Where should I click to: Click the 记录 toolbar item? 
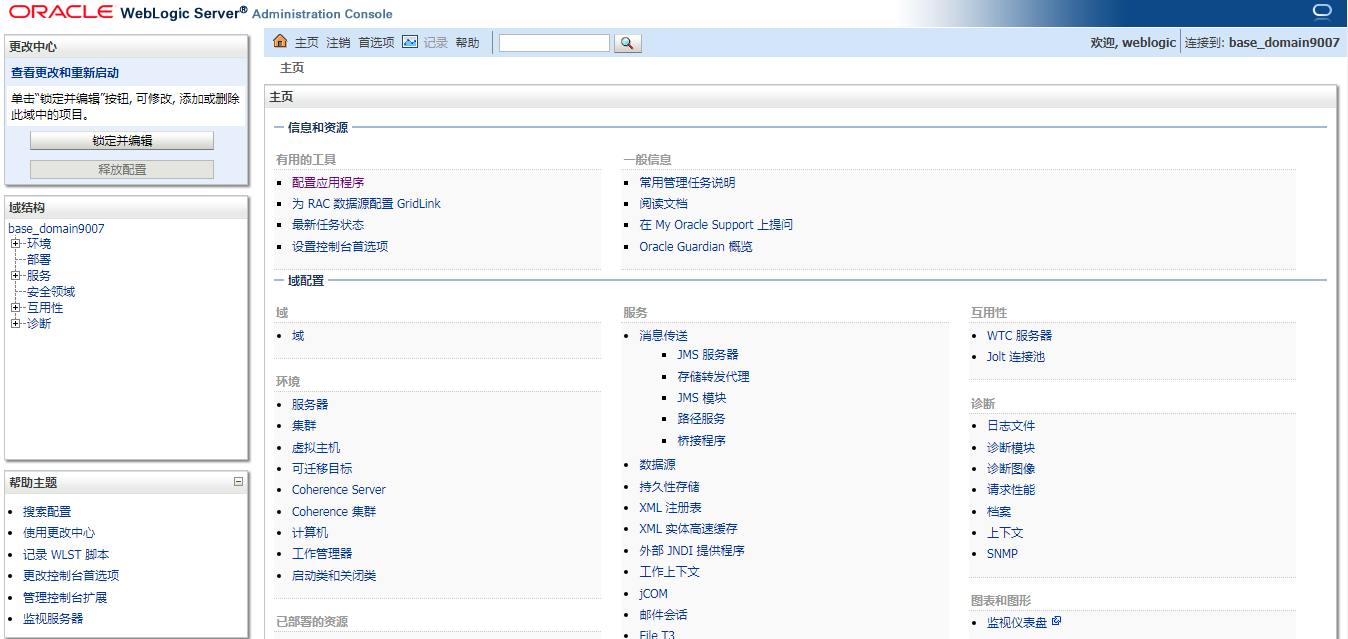pos(436,43)
